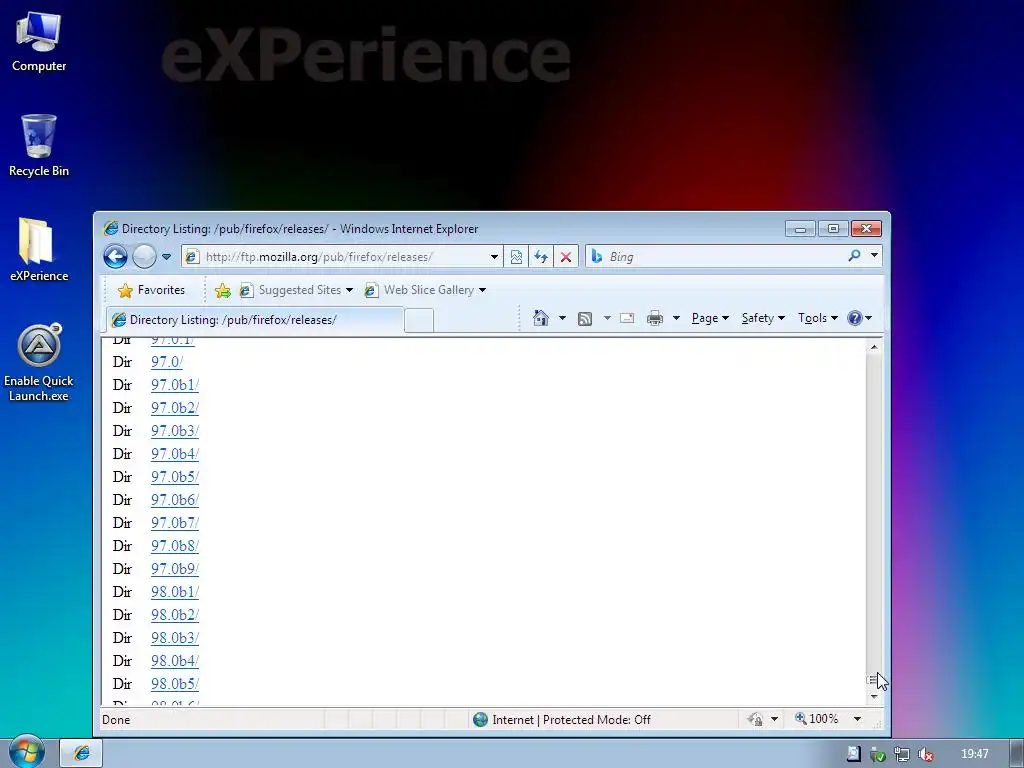Click the Forward navigation button
The height and width of the screenshot is (768, 1024).
pyautogui.click(x=144, y=257)
